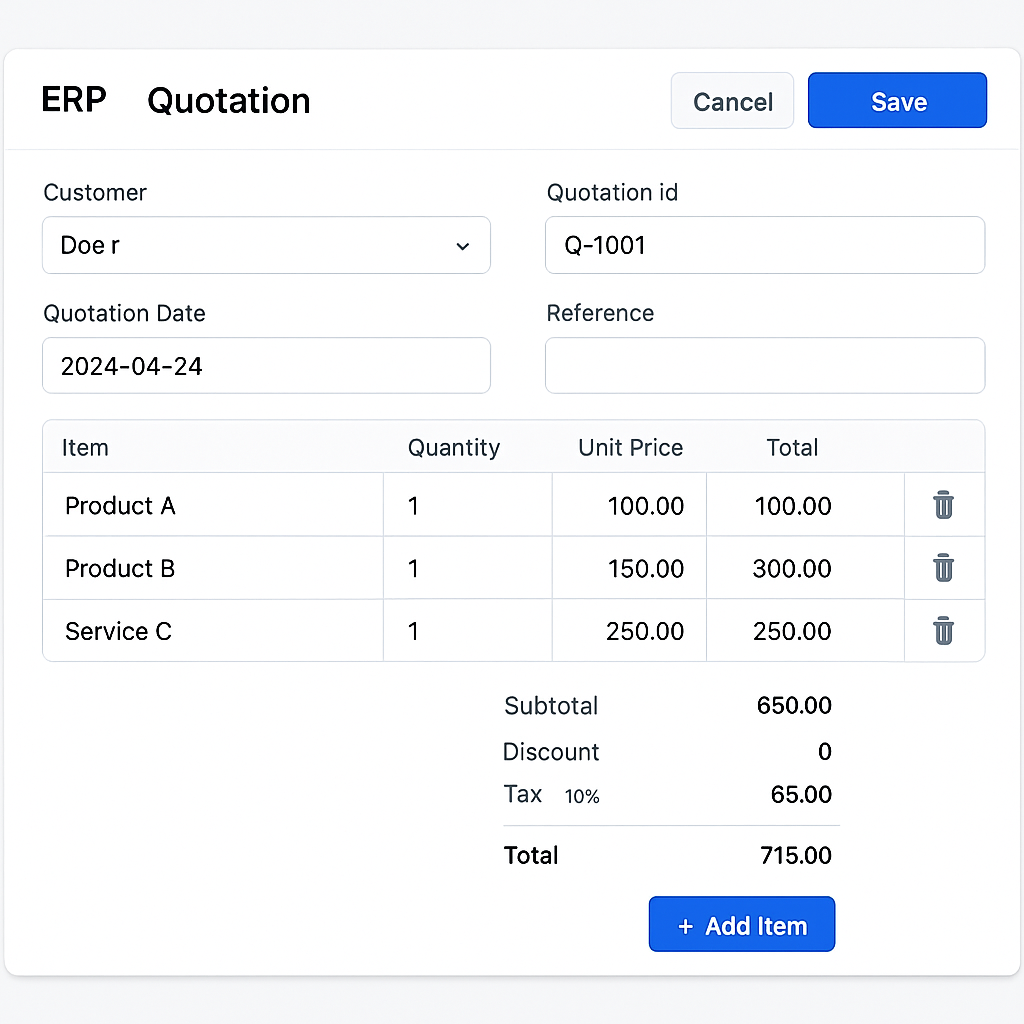Click the Item column header
1024x1024 pixels.
85,448
